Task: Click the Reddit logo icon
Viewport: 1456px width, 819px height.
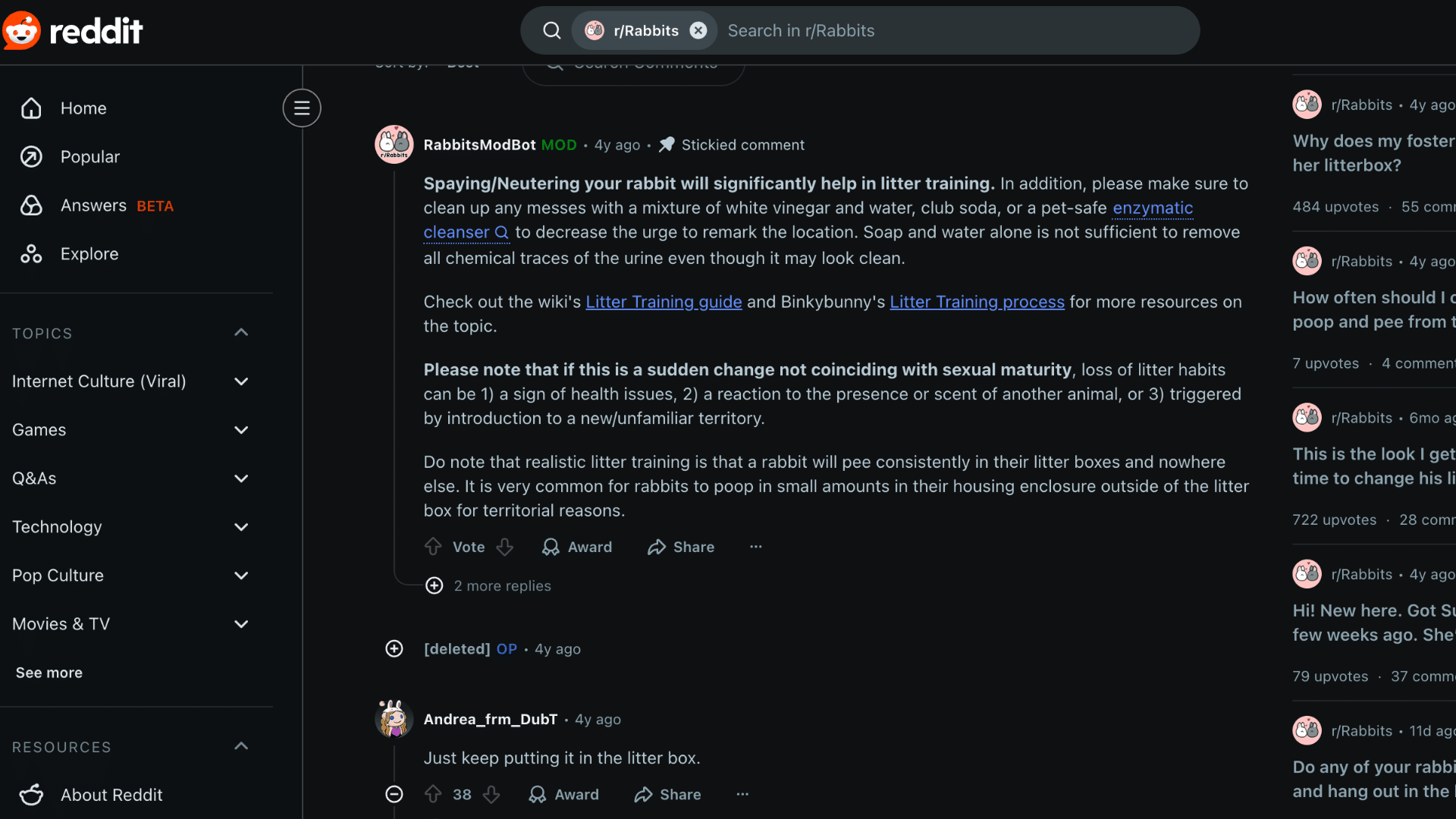Action: tap(21, 30)
